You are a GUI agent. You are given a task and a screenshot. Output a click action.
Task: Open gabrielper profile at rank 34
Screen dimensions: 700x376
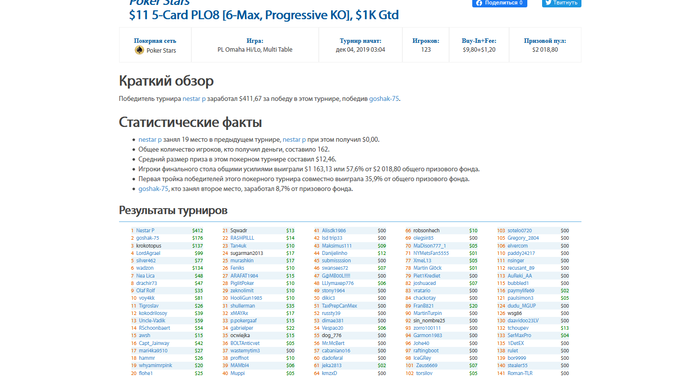(242, 328)
